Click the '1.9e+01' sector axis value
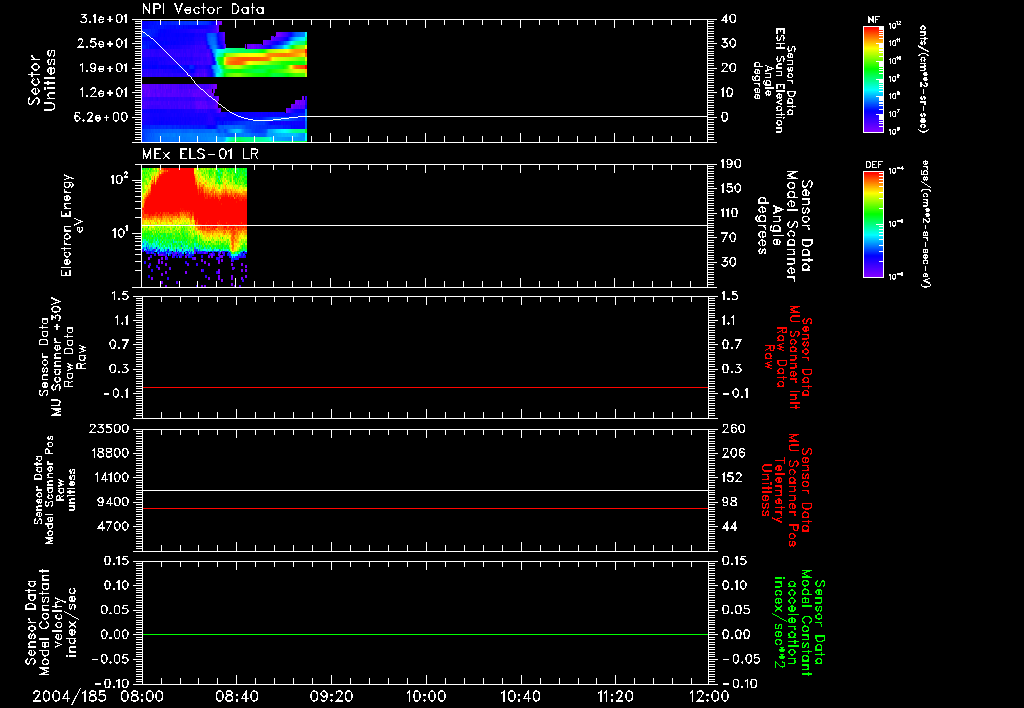 click(103, 68)
